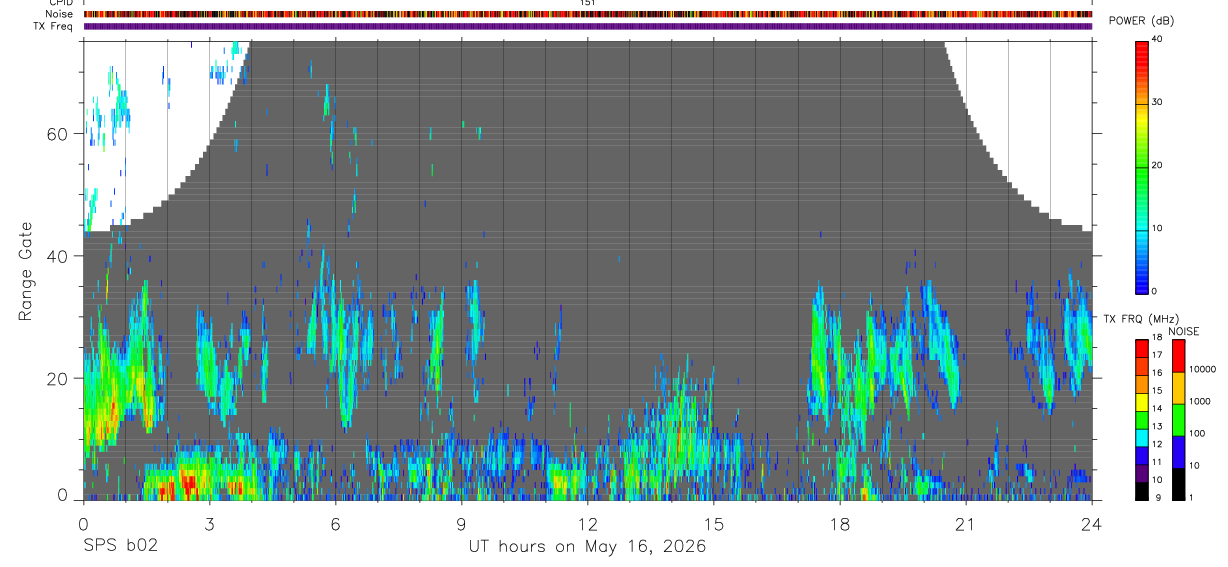Click the NOISE color scale bar
Image resolution: width=1228 pixels, height=567 pixels.
pyautogui.click(x=1178, y=420)
